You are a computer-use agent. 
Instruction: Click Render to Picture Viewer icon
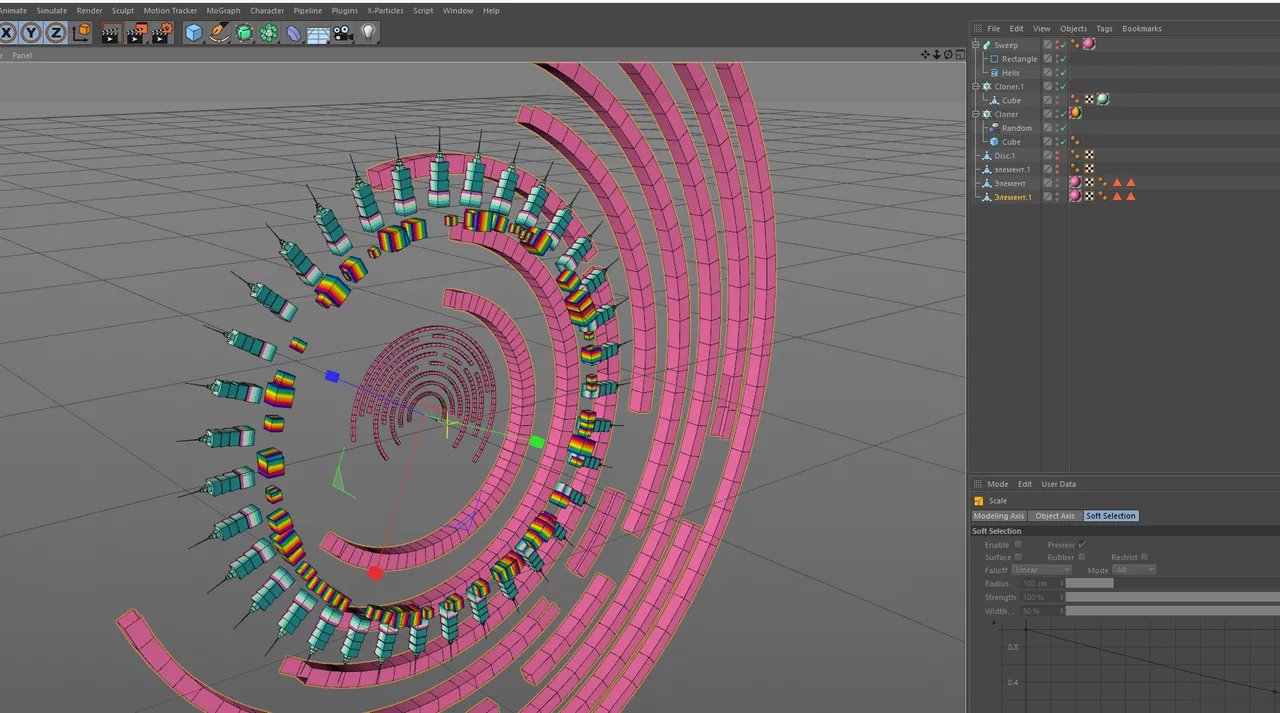pyautogui.click(x=136, y=33)
